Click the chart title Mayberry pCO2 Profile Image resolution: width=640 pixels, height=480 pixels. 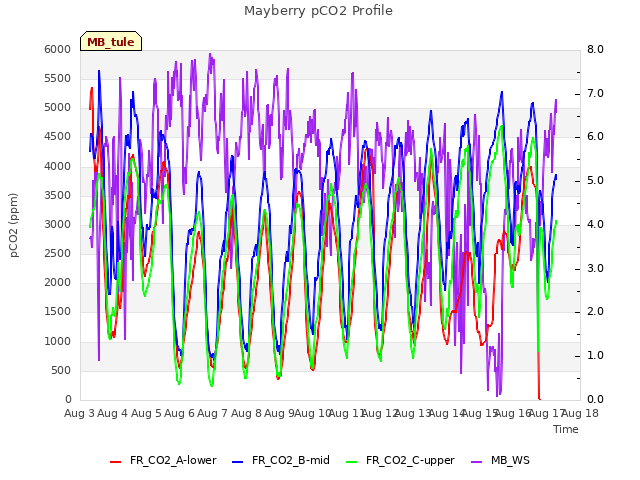(318, 11)
